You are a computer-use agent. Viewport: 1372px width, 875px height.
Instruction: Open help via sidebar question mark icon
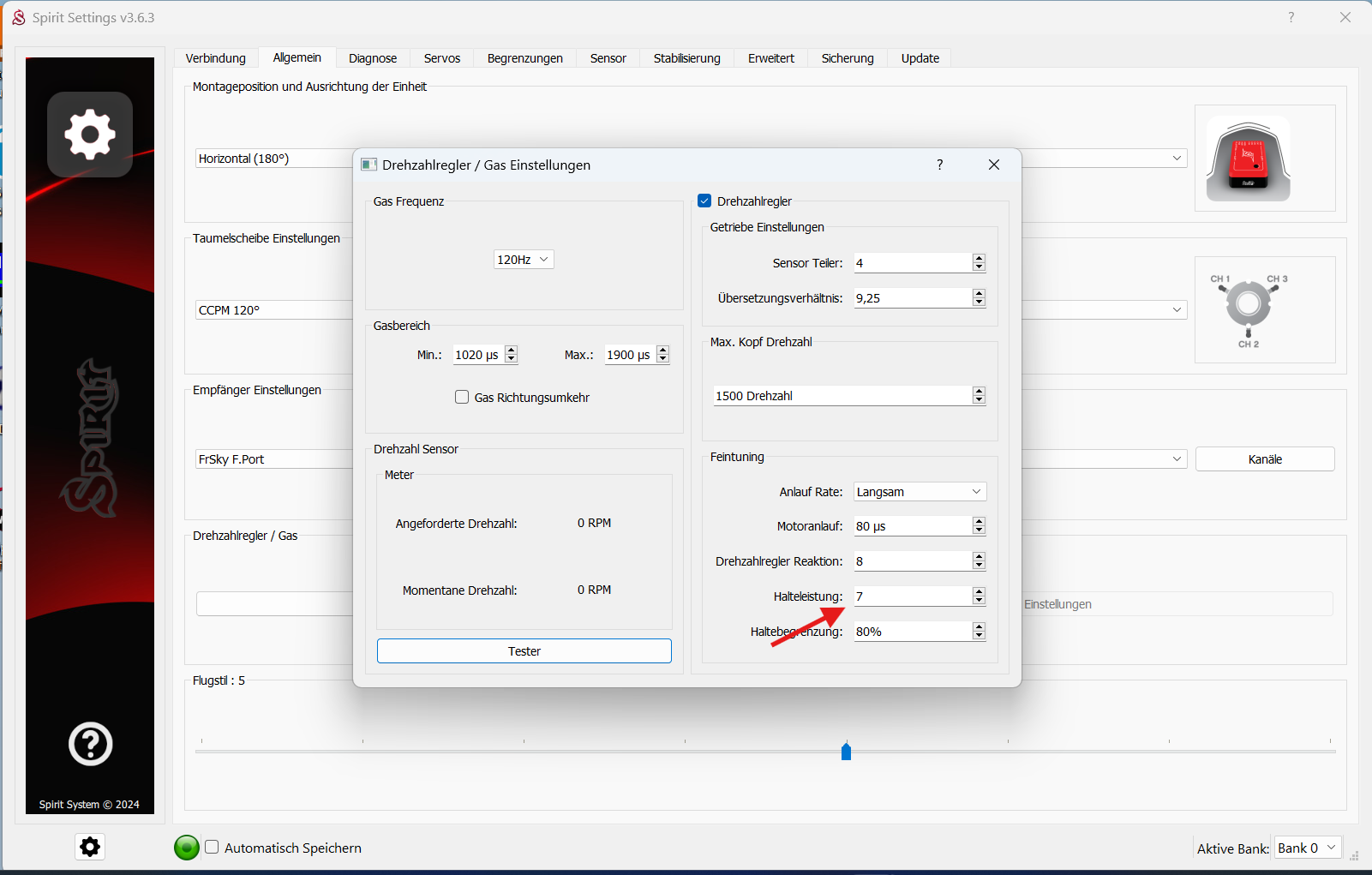coord(90,744)
